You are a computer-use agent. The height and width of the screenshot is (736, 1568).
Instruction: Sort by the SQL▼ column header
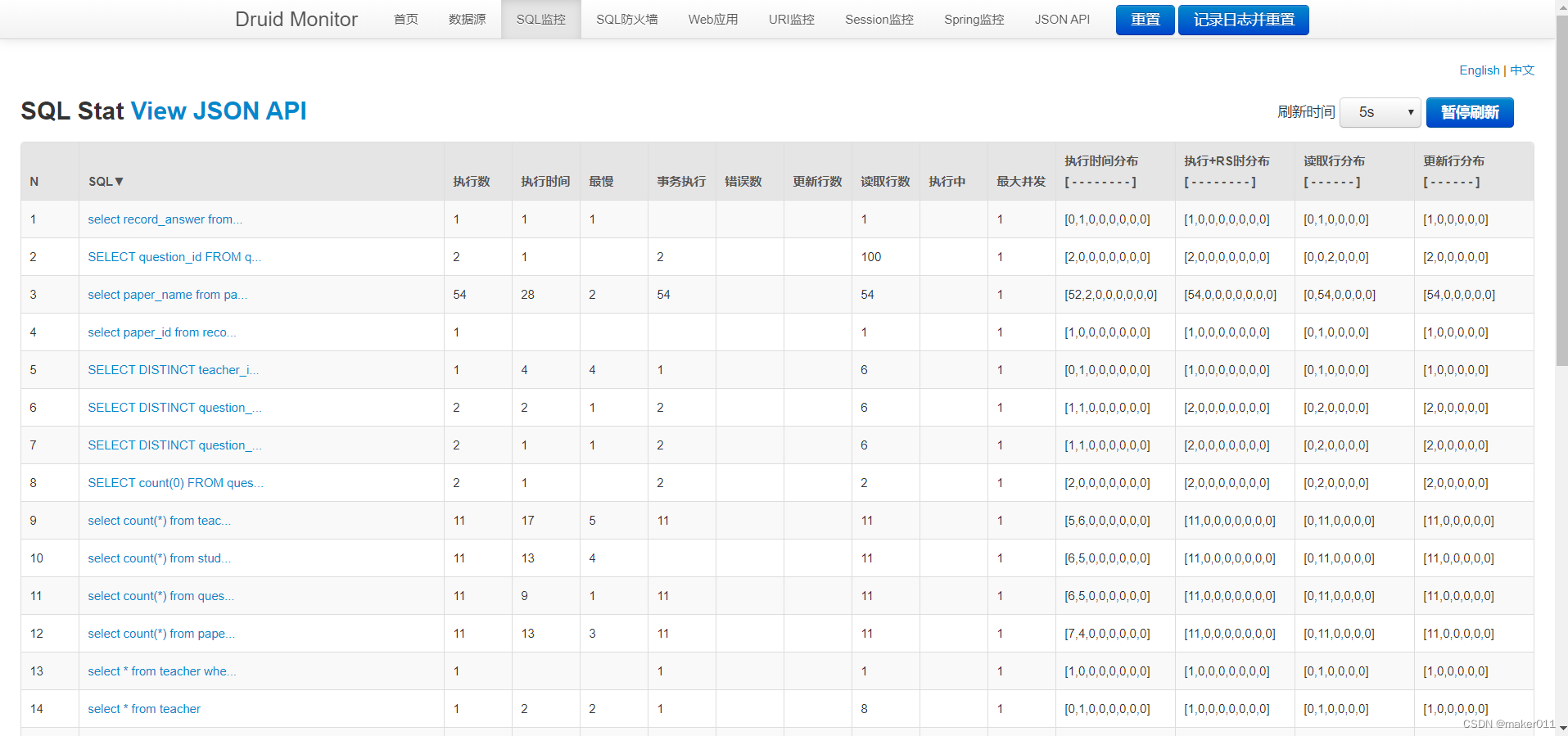pos(106,182)
